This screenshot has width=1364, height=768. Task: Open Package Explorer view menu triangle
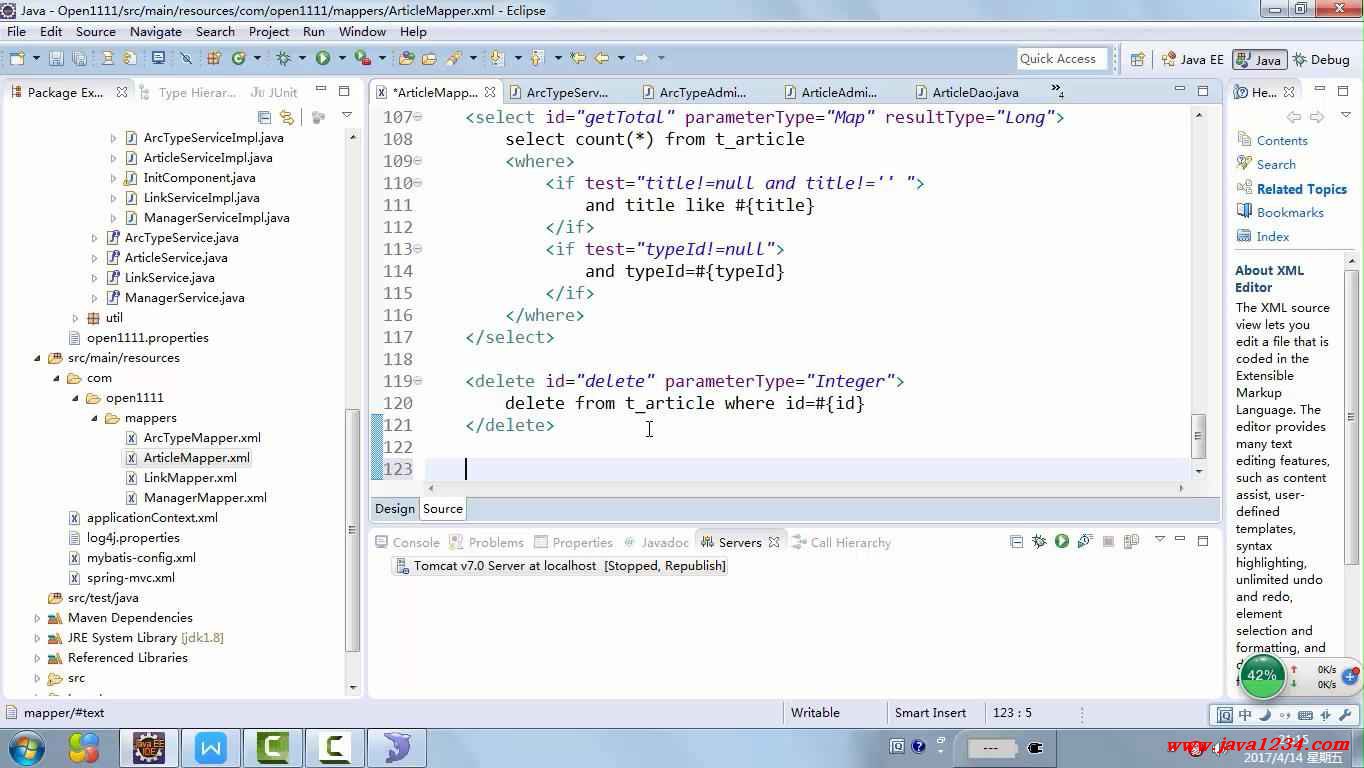point(346,115)
